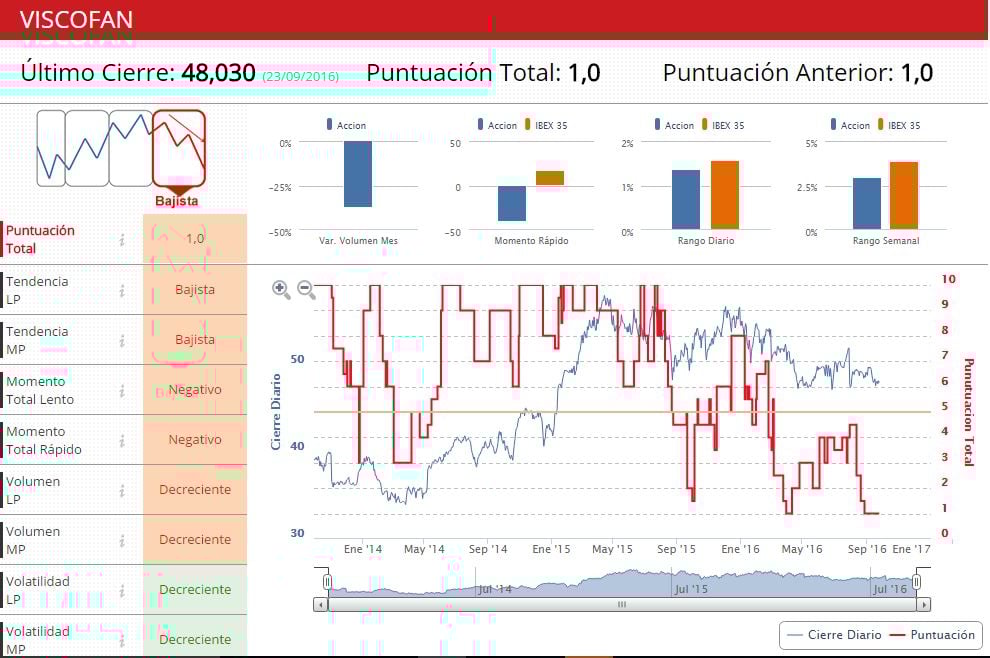Open info icon for Momento Total Lento row

click(x=122, y=391)
